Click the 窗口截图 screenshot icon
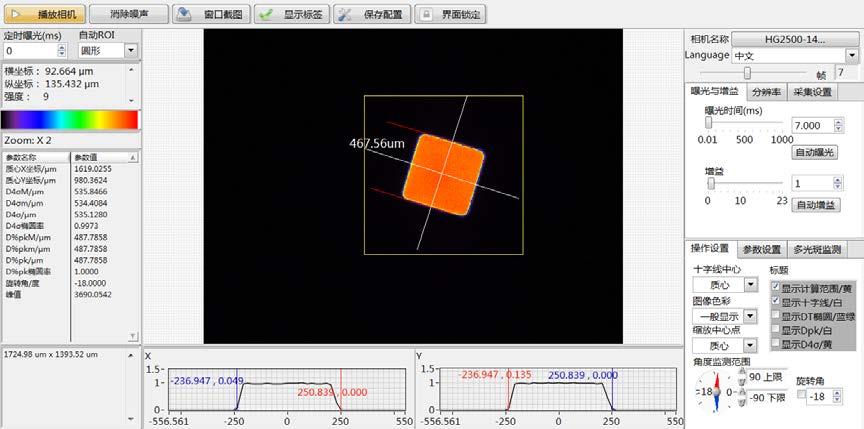The height and width of the screenshot is (429, 864). coord(184,15)
